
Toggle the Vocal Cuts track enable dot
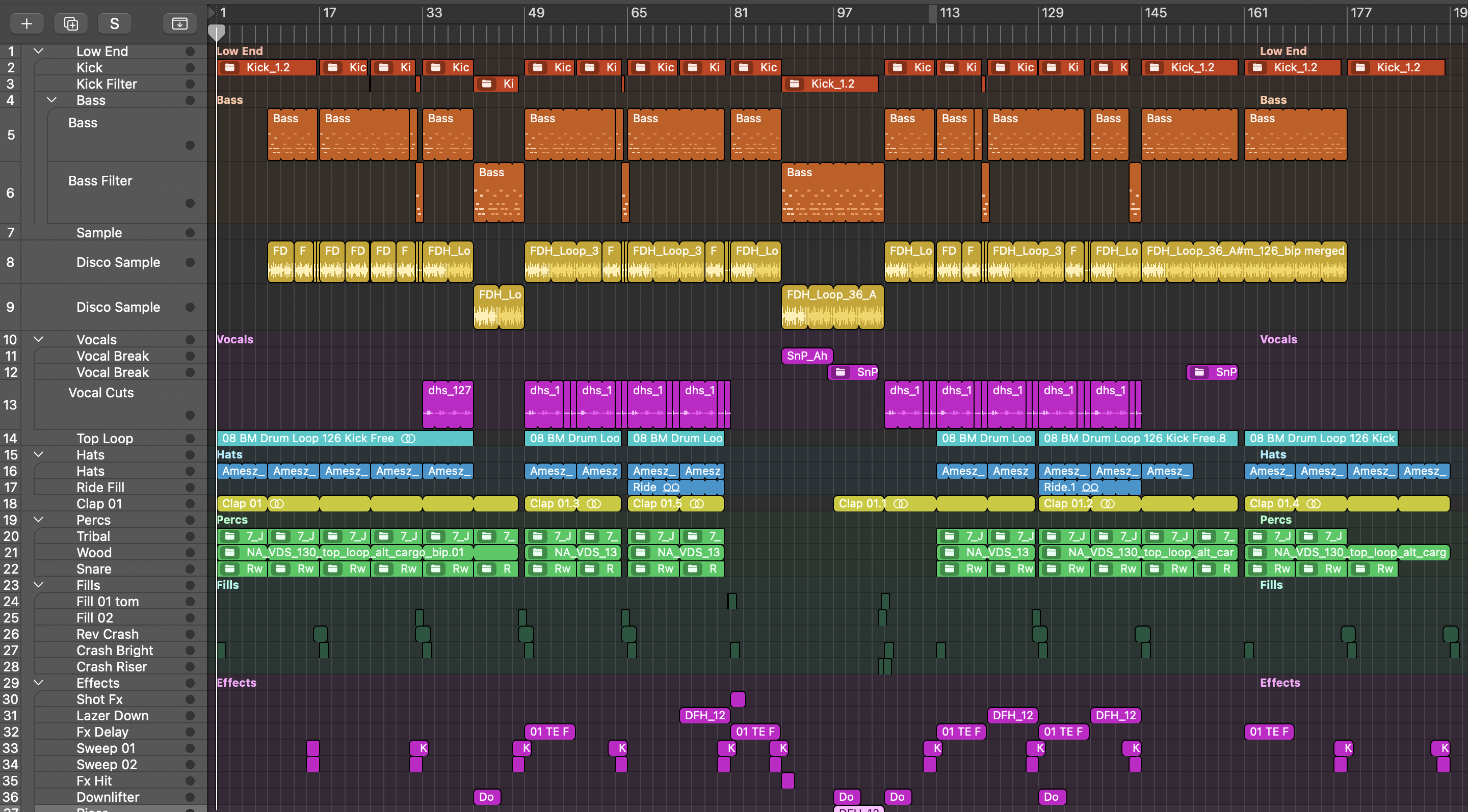[190, 415]
